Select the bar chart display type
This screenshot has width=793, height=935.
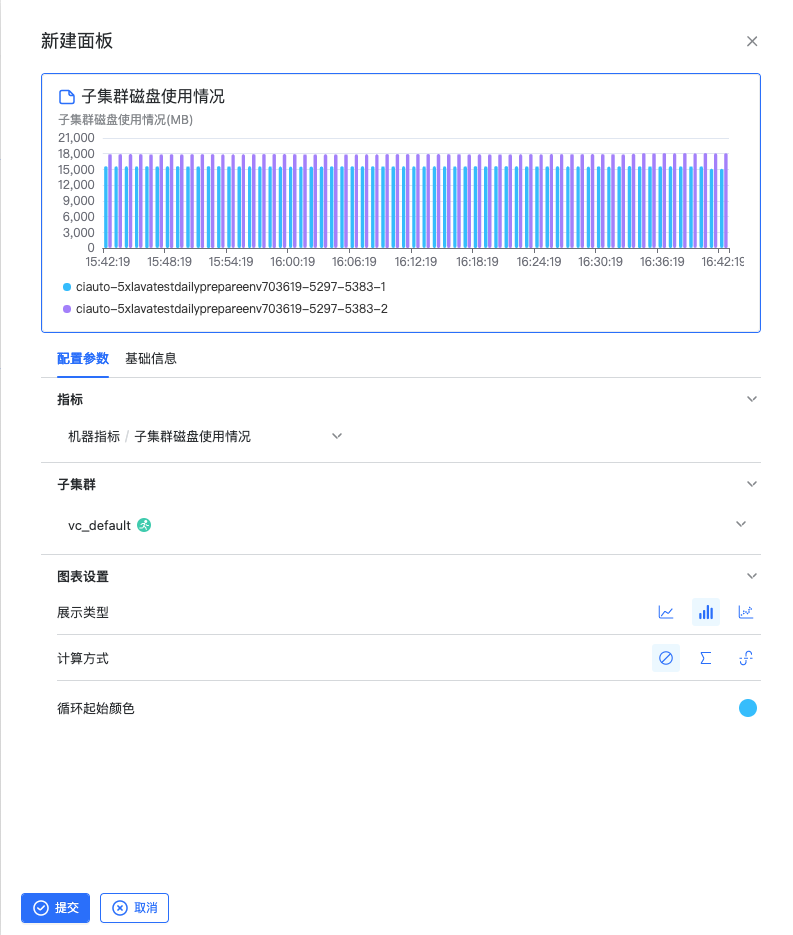click(706, 612)
